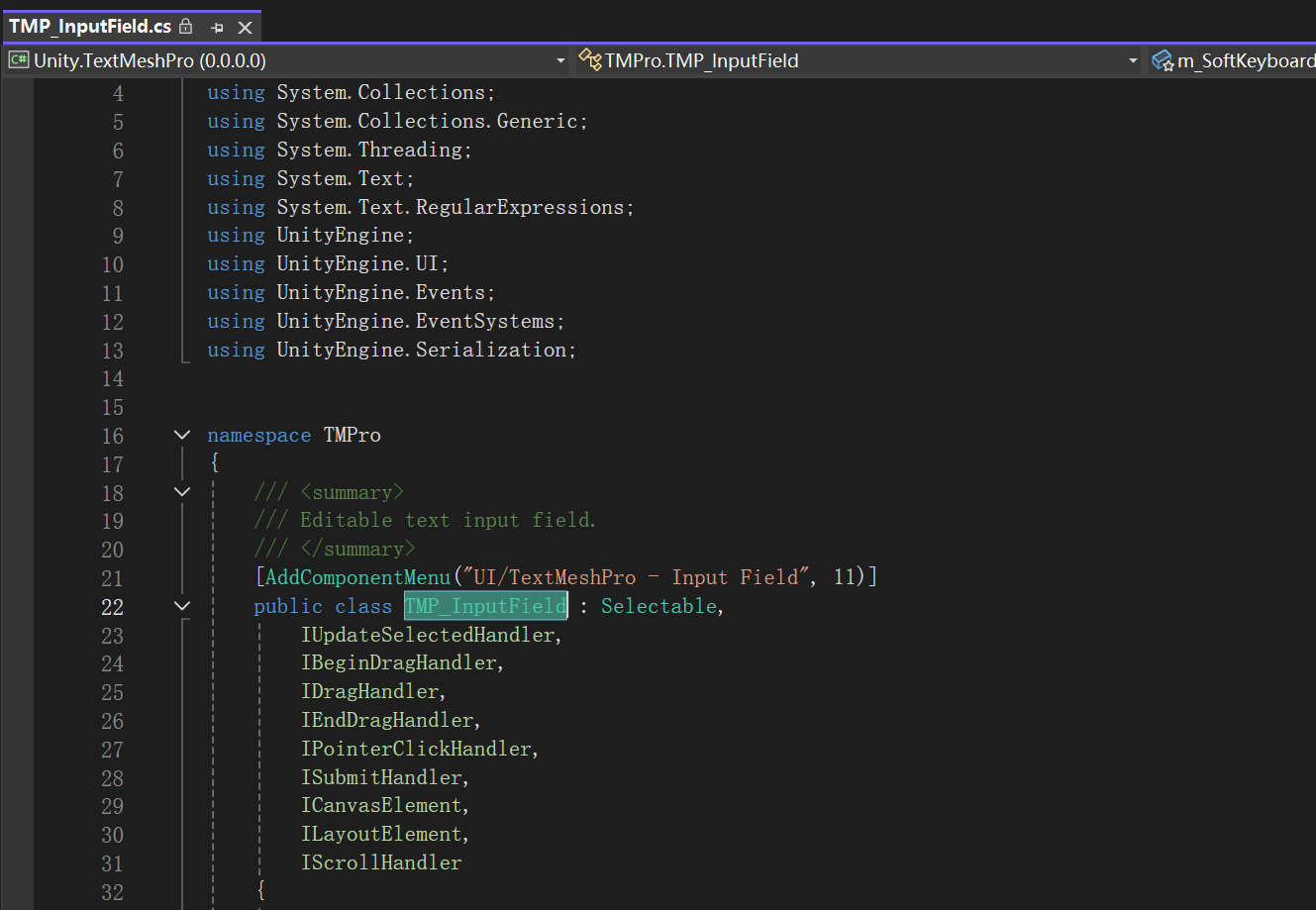
Task: Click the IScrollHandler interface name
Action: (380, 861)
